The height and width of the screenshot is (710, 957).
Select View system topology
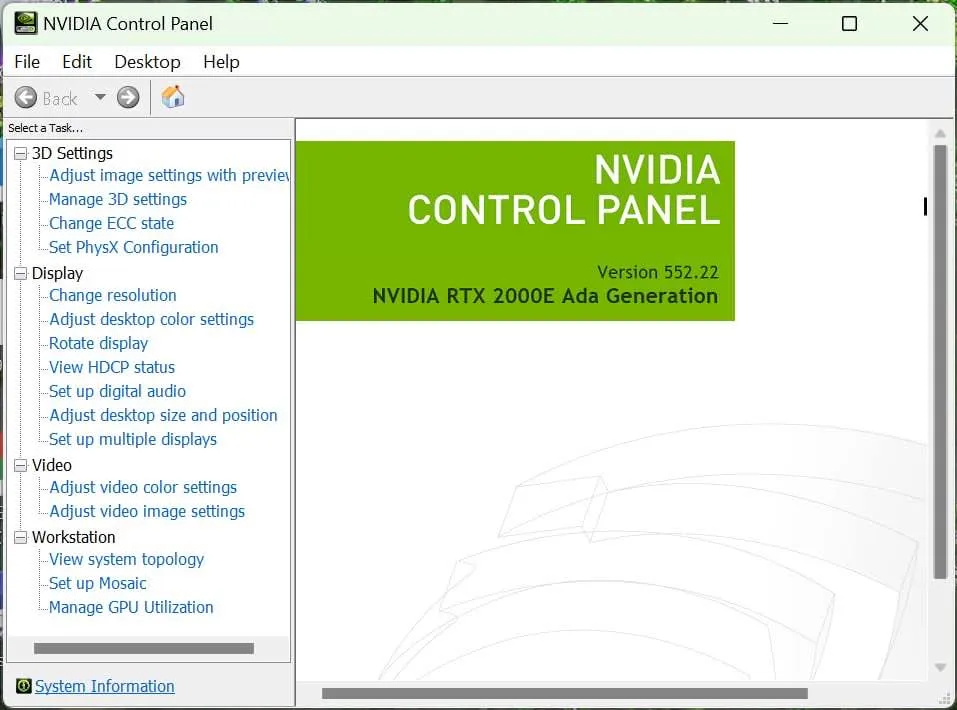point(126,559)
